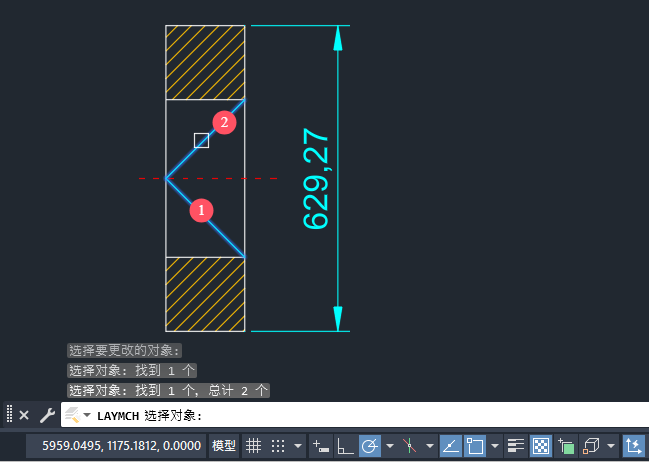Open polar tracking angle dropdown arrow
This screenshot has height=462, width=649.
pyautogui.click(x=389, y=446)
